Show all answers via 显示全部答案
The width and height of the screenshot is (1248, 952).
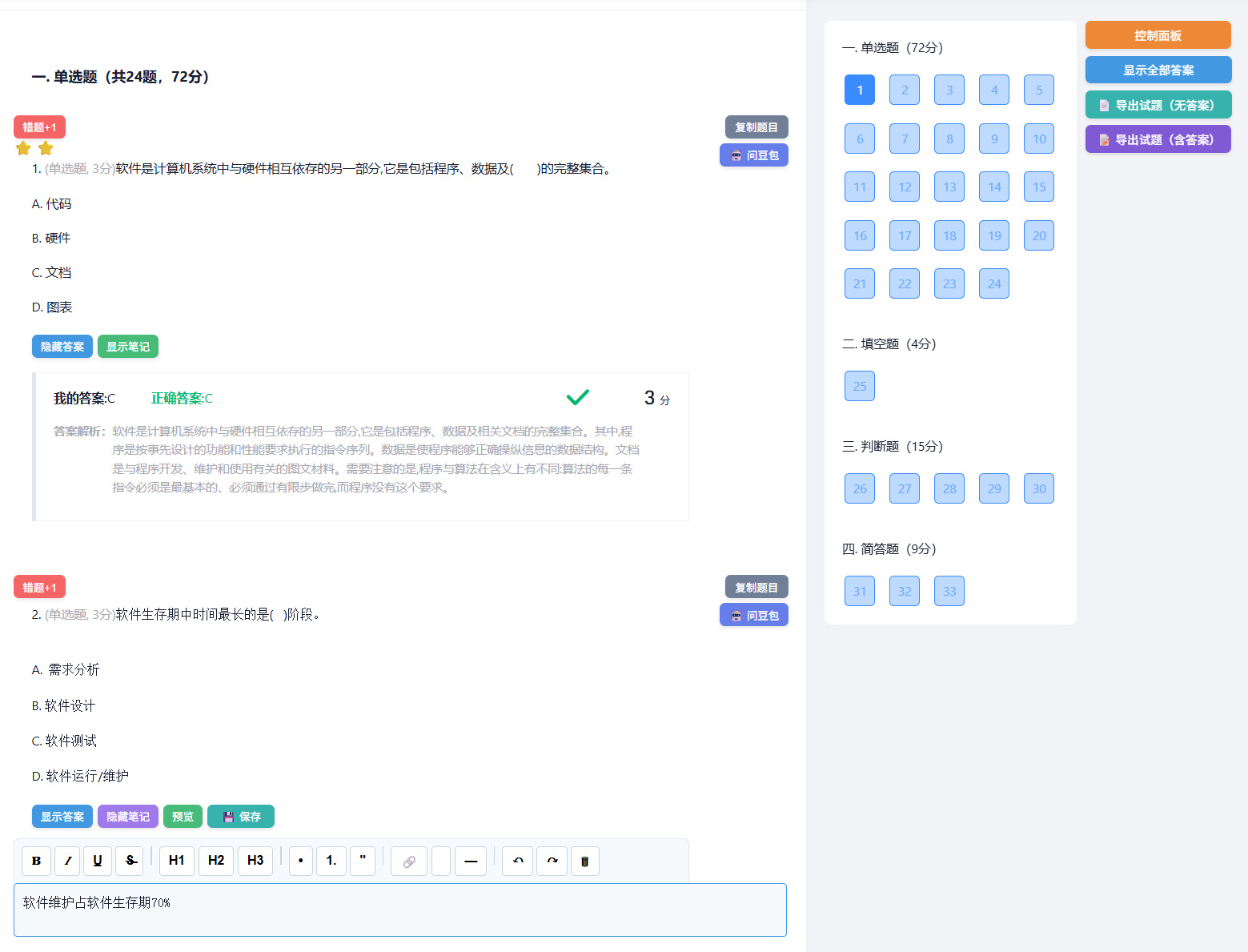pos(1158,70)
